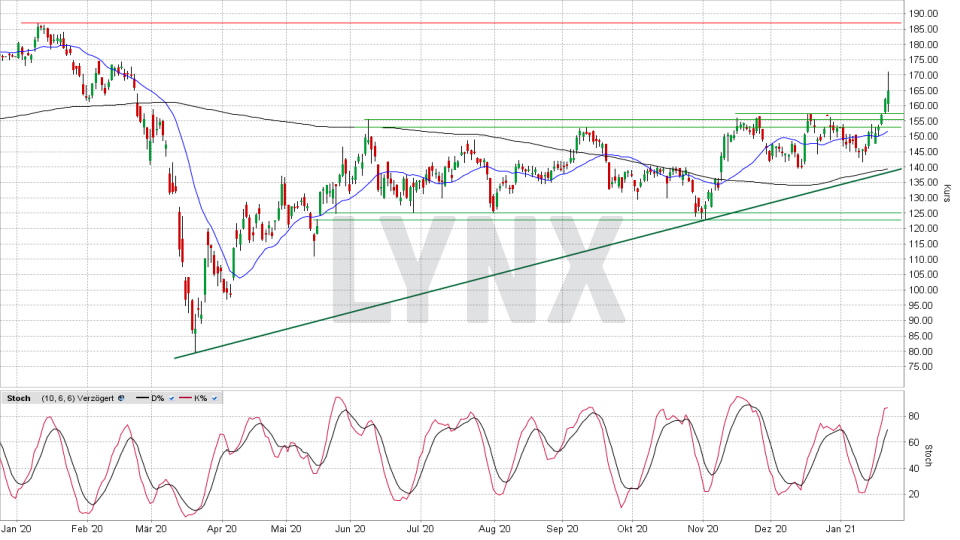Click the globe icon next to Verzögert
The width and height of the screenshot is (960, 540).
[x=121, y=399]
